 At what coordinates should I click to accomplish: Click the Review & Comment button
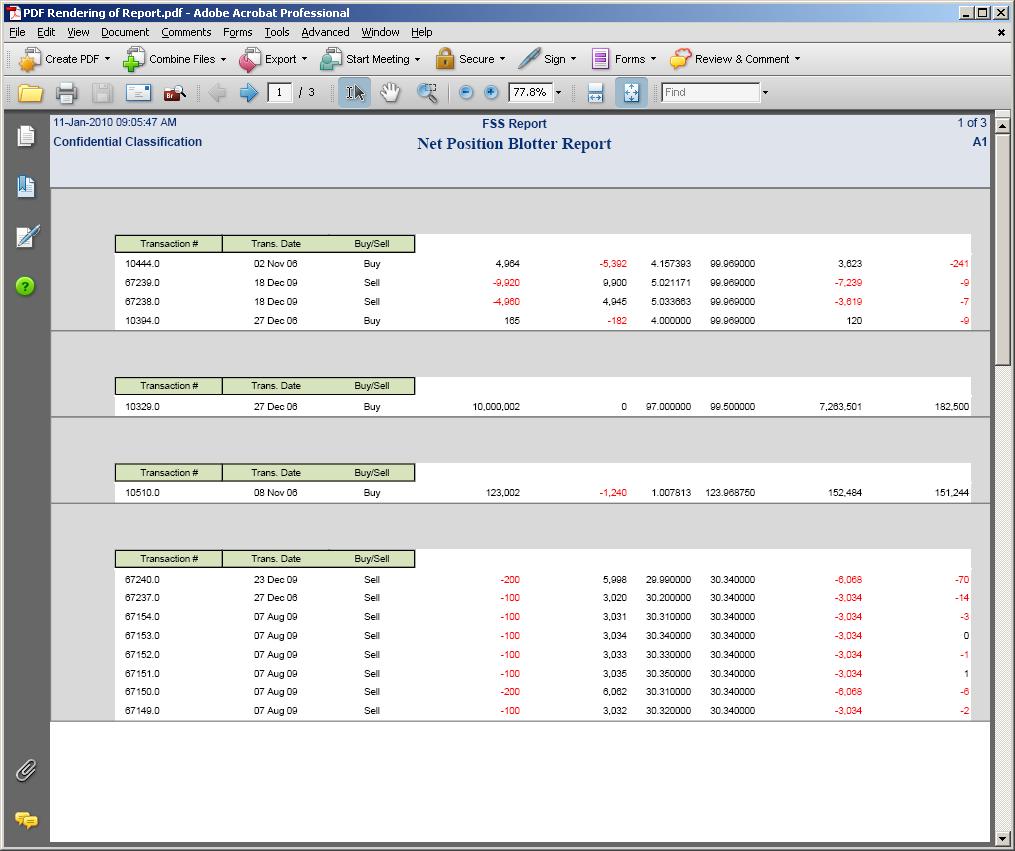coord(735,60)
